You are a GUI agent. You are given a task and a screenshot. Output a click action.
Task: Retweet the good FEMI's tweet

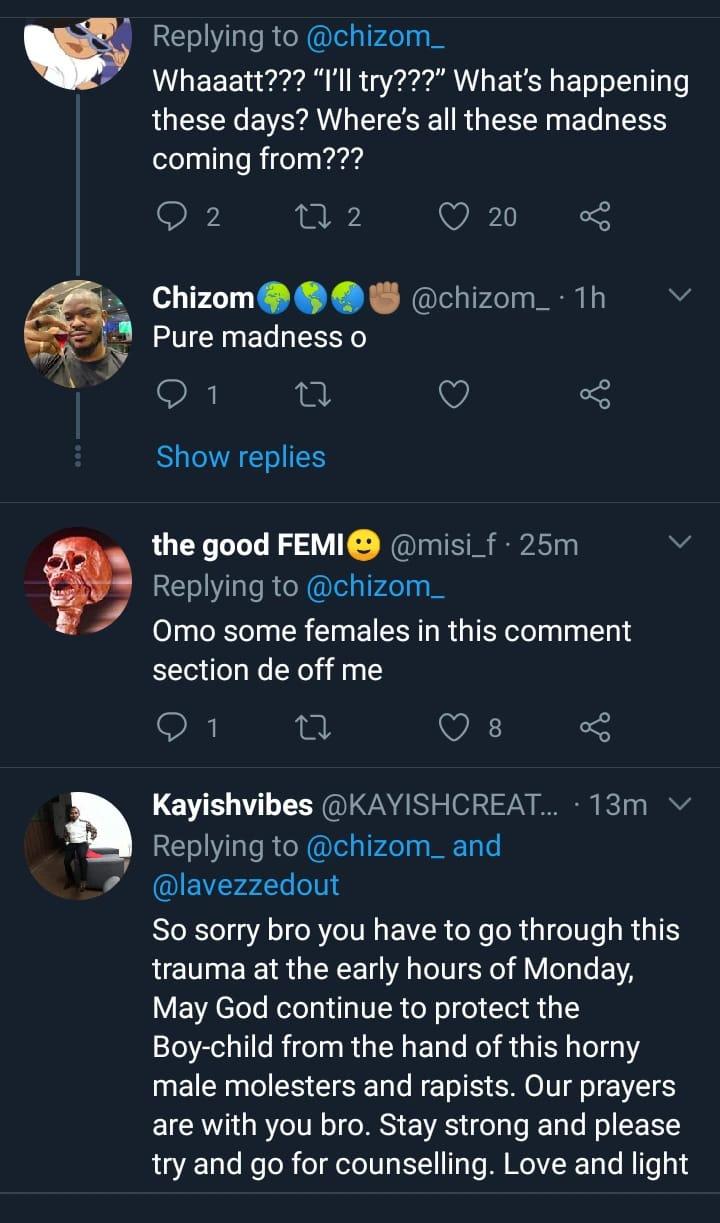pyautogui.click(x=309, y=729)
